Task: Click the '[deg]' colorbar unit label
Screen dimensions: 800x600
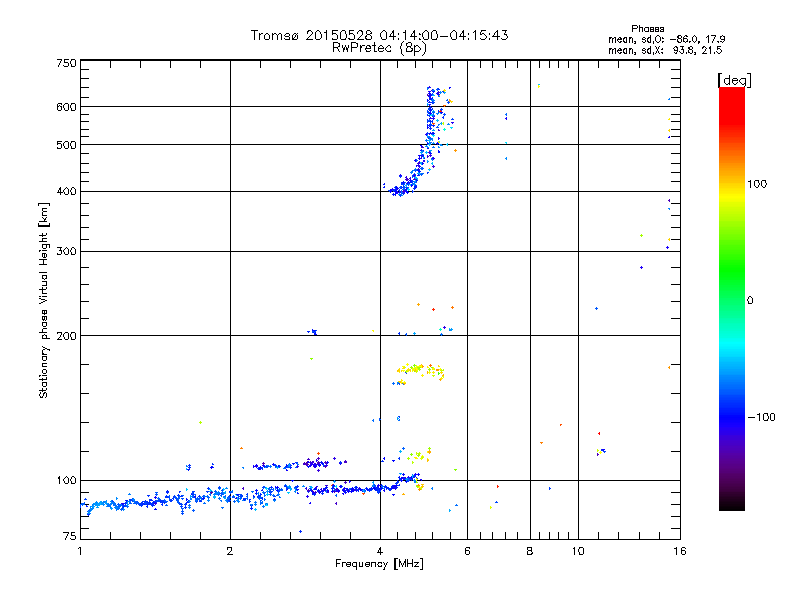Action: (x=734, y=80)
